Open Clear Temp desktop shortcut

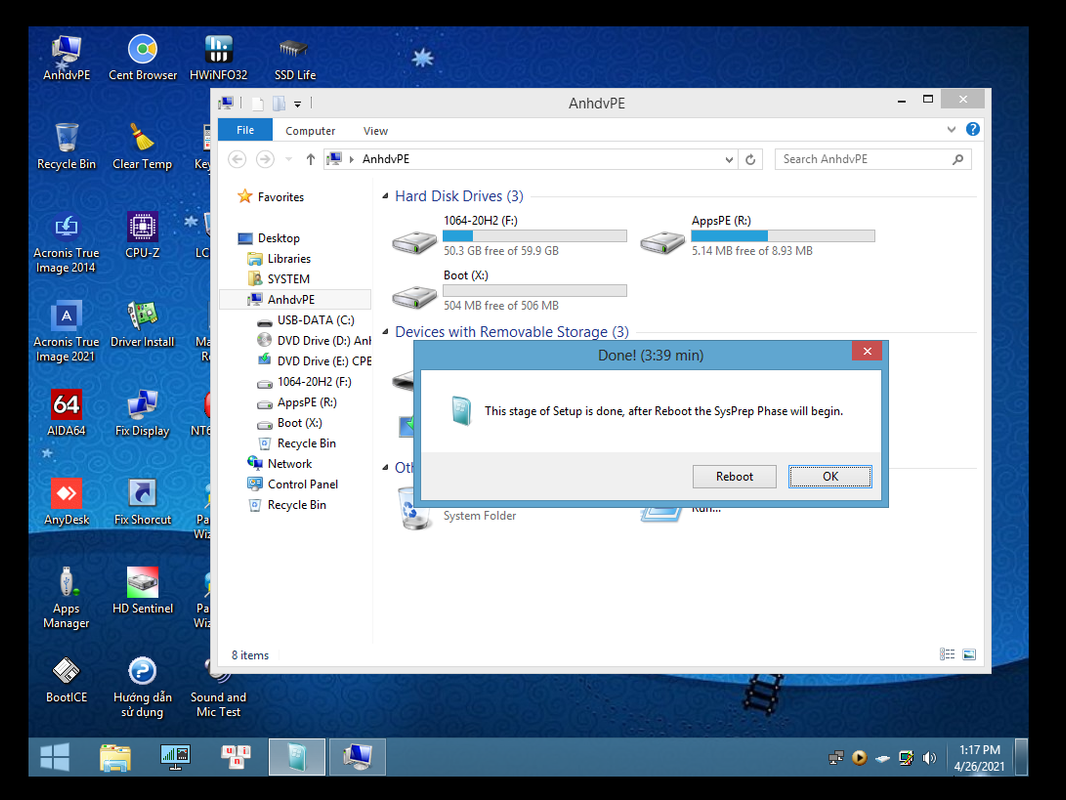click(x=142, y=147)
